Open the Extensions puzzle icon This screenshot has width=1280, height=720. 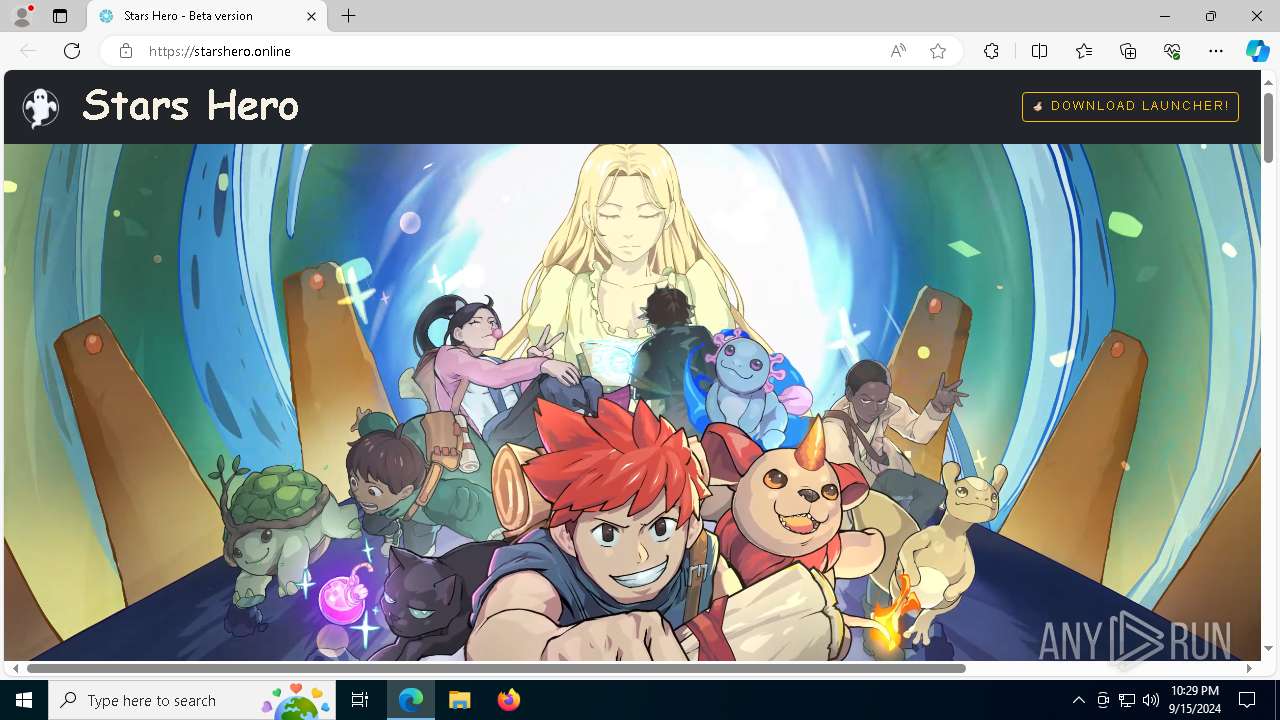tap(991, 51)
